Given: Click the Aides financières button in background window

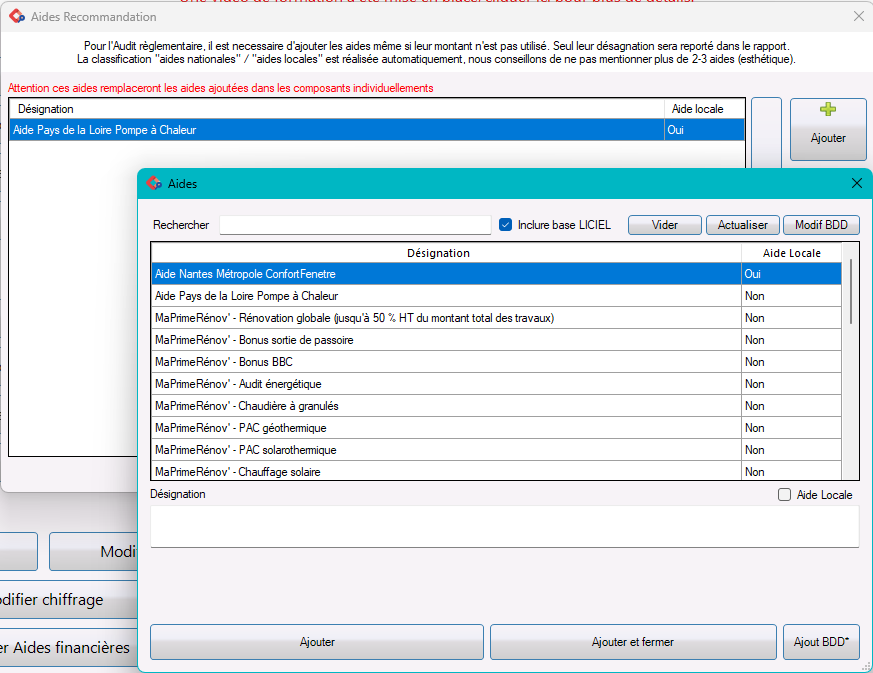Looking at the screenshot, I should 68,647.
